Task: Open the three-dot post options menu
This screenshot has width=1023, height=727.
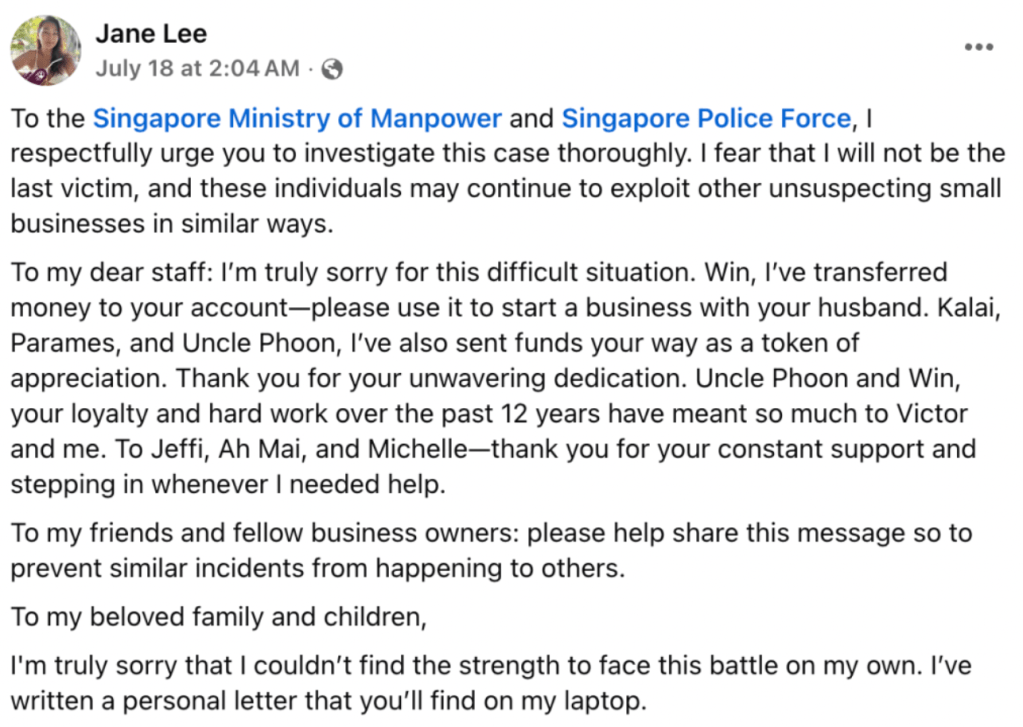Action: coord(978,48)
